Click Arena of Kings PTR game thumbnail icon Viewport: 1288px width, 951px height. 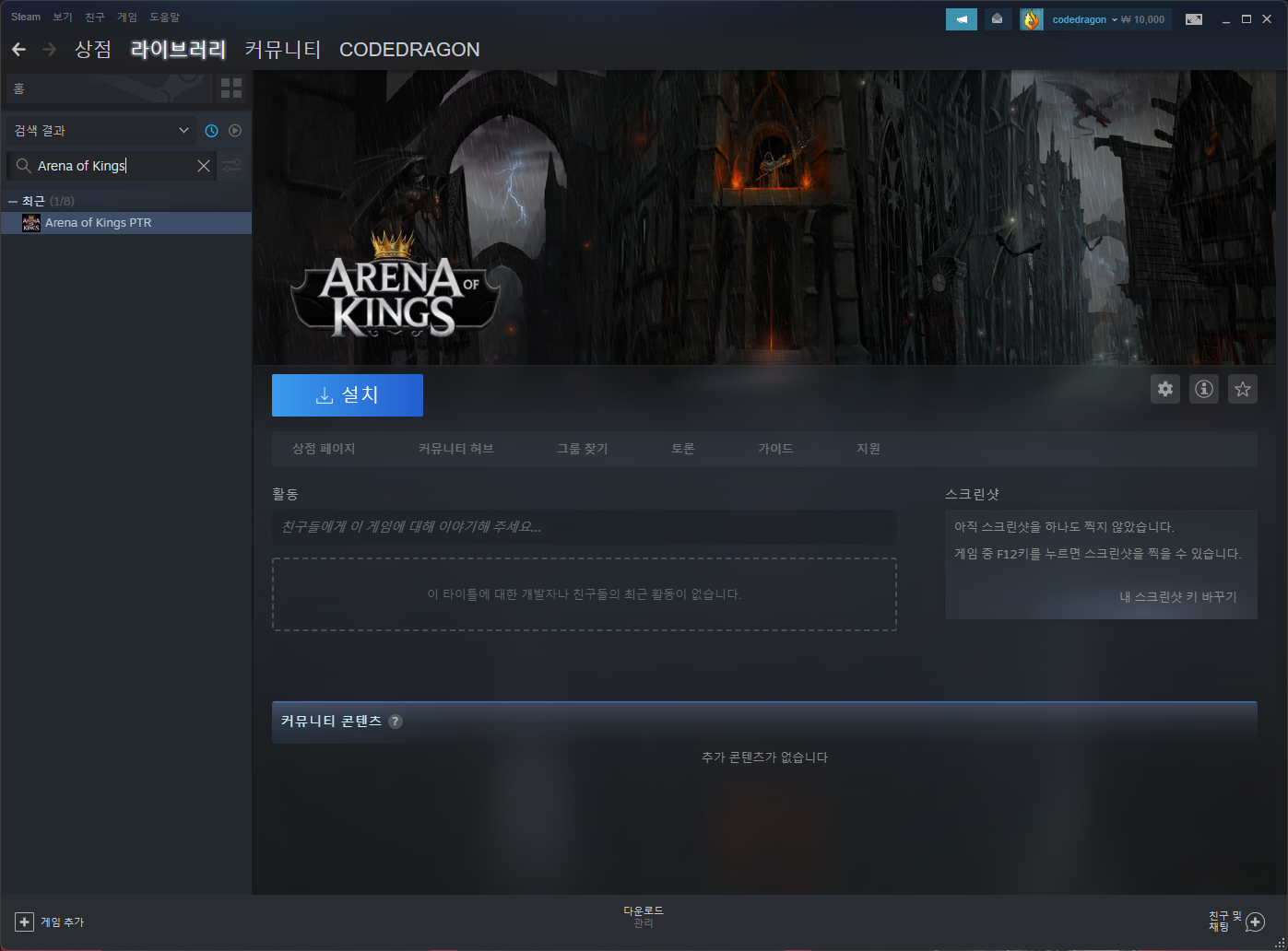pyautogui.click(x=31, y=223)
